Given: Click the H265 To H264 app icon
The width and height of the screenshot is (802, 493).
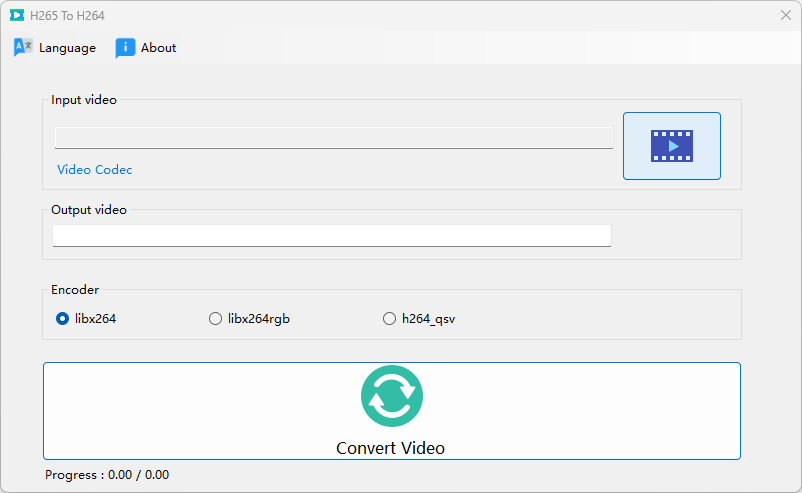Looking at the screenshot, I should [17, 15].
